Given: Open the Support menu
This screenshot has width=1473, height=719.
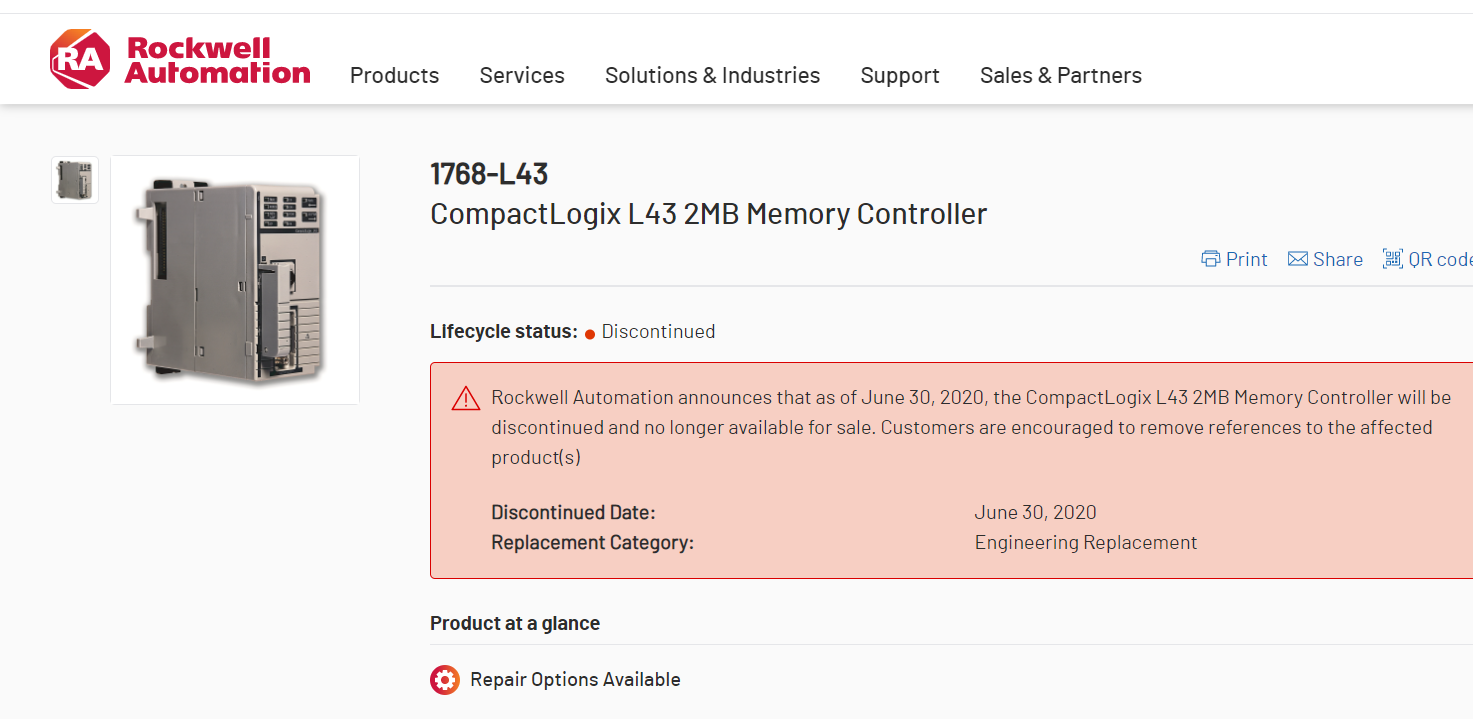Looking at the screenshot, I should point(900,76).
